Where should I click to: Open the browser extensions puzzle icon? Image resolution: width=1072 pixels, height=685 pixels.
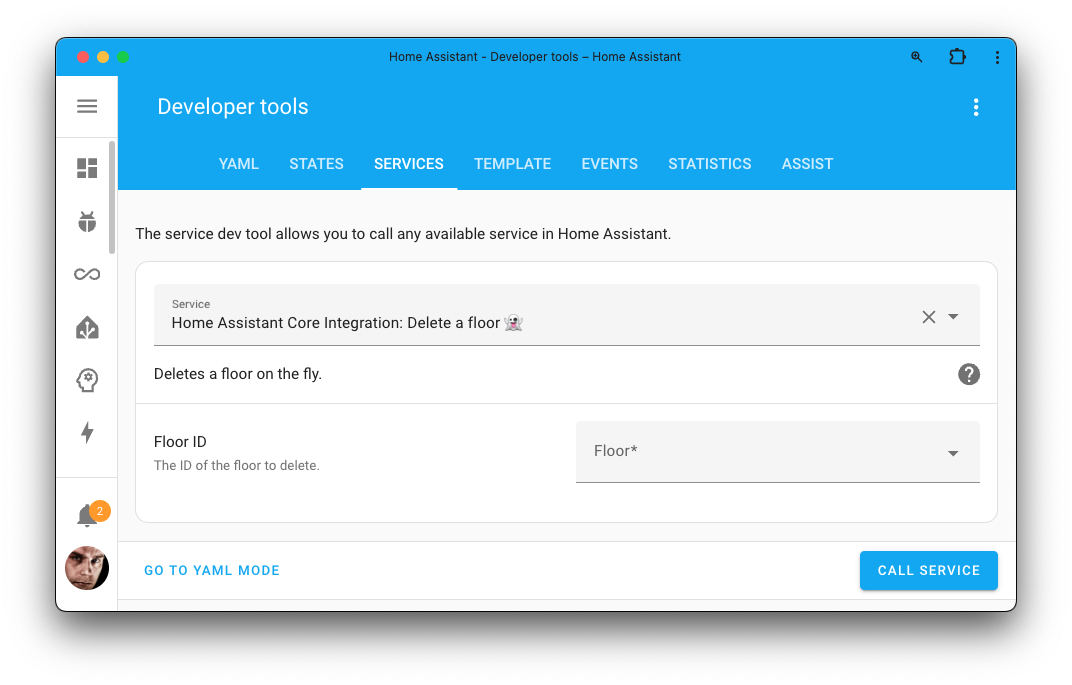click(x=957, y=57)
